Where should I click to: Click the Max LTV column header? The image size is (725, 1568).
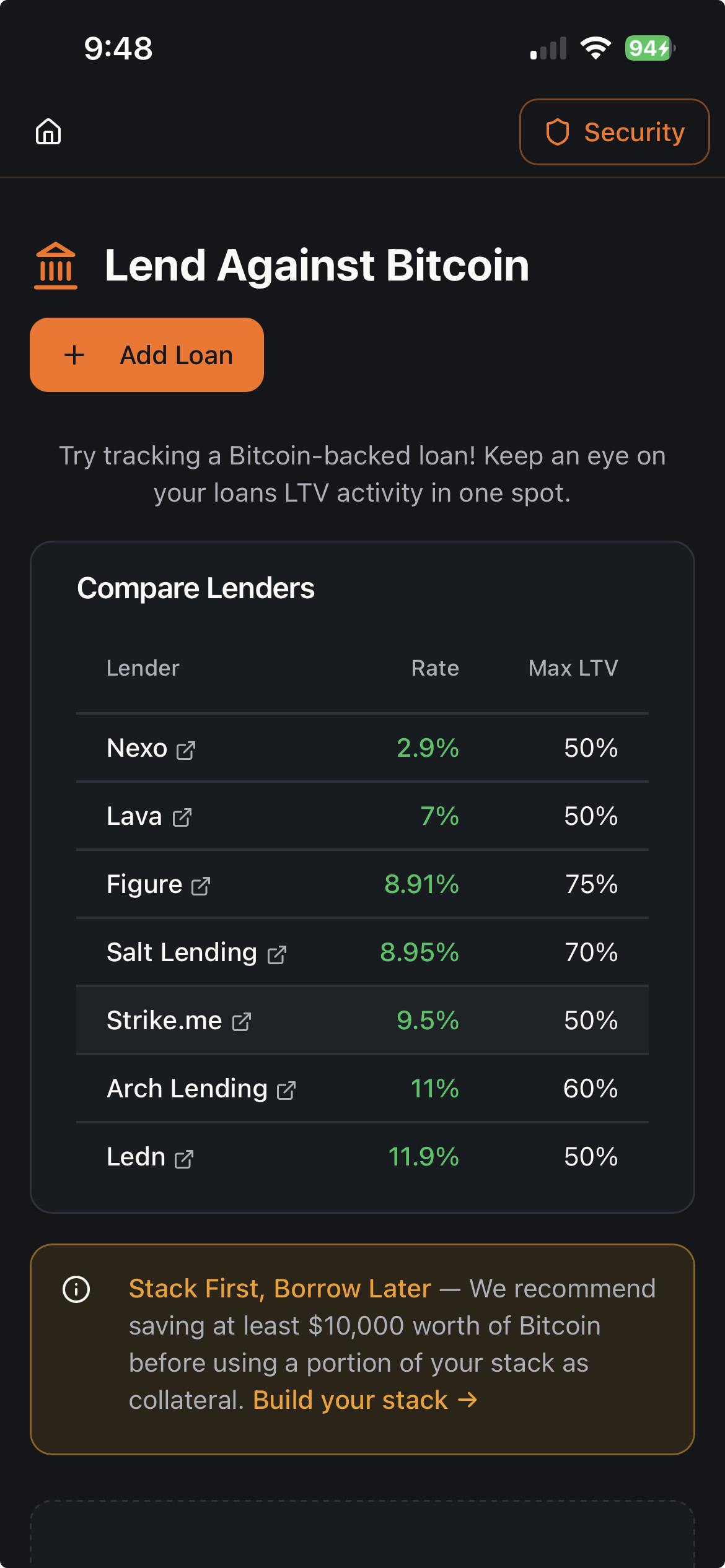click(x=573, y=668)
